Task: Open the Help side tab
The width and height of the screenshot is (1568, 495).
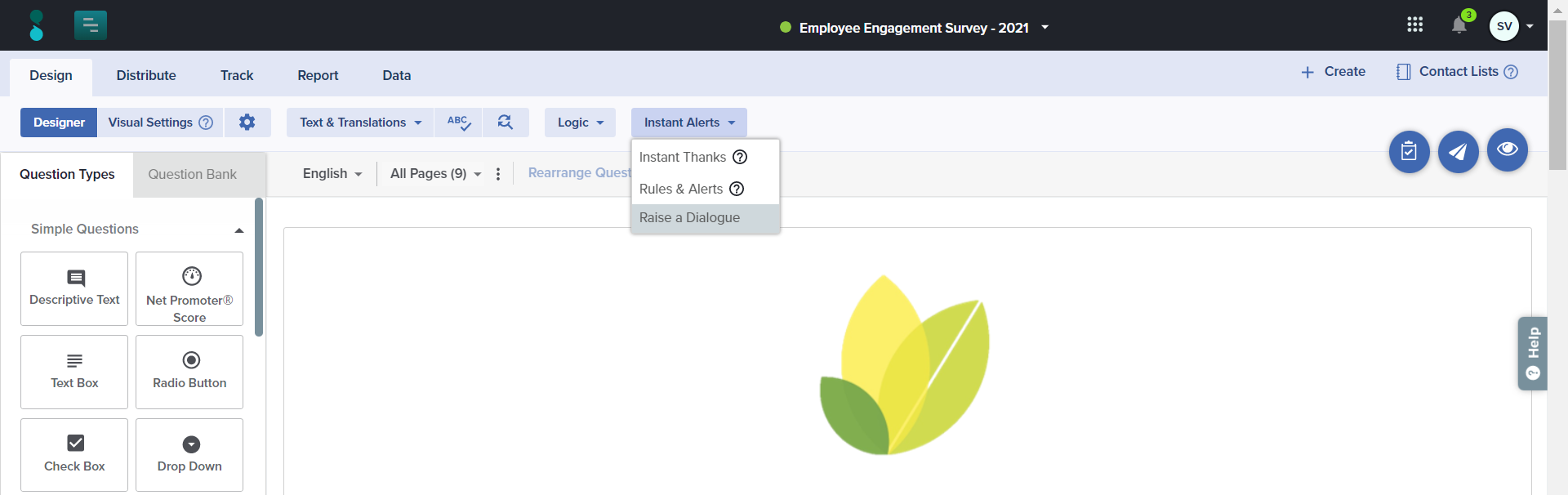Action: click(x=1532, y=353)
